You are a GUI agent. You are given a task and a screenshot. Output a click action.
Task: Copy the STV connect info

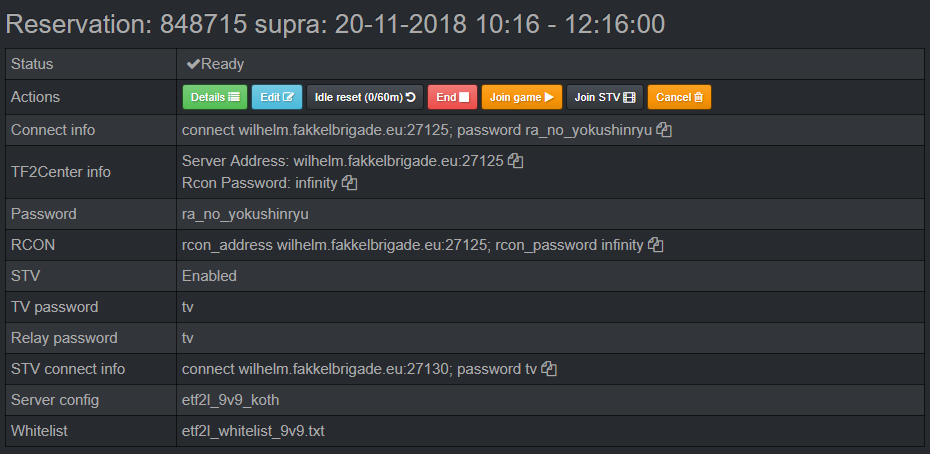pos(549,369)
